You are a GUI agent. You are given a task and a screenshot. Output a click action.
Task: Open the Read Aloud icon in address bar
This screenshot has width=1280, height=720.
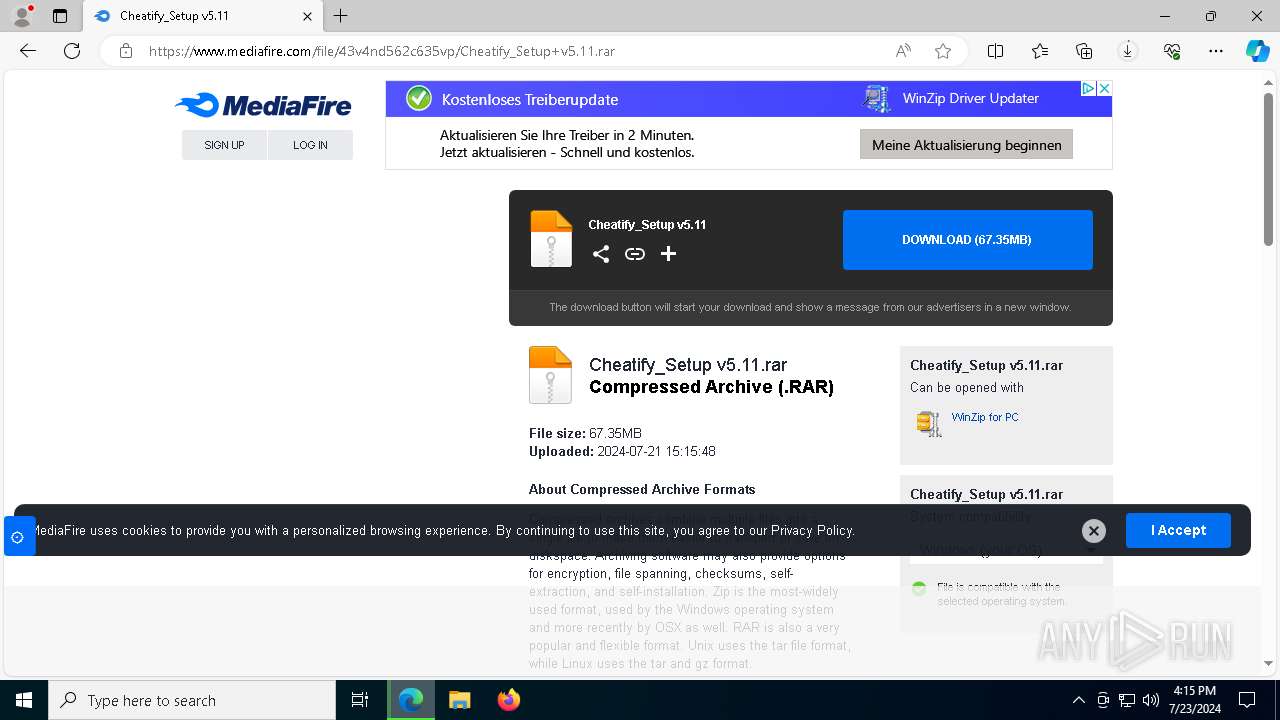coord(903,51)
